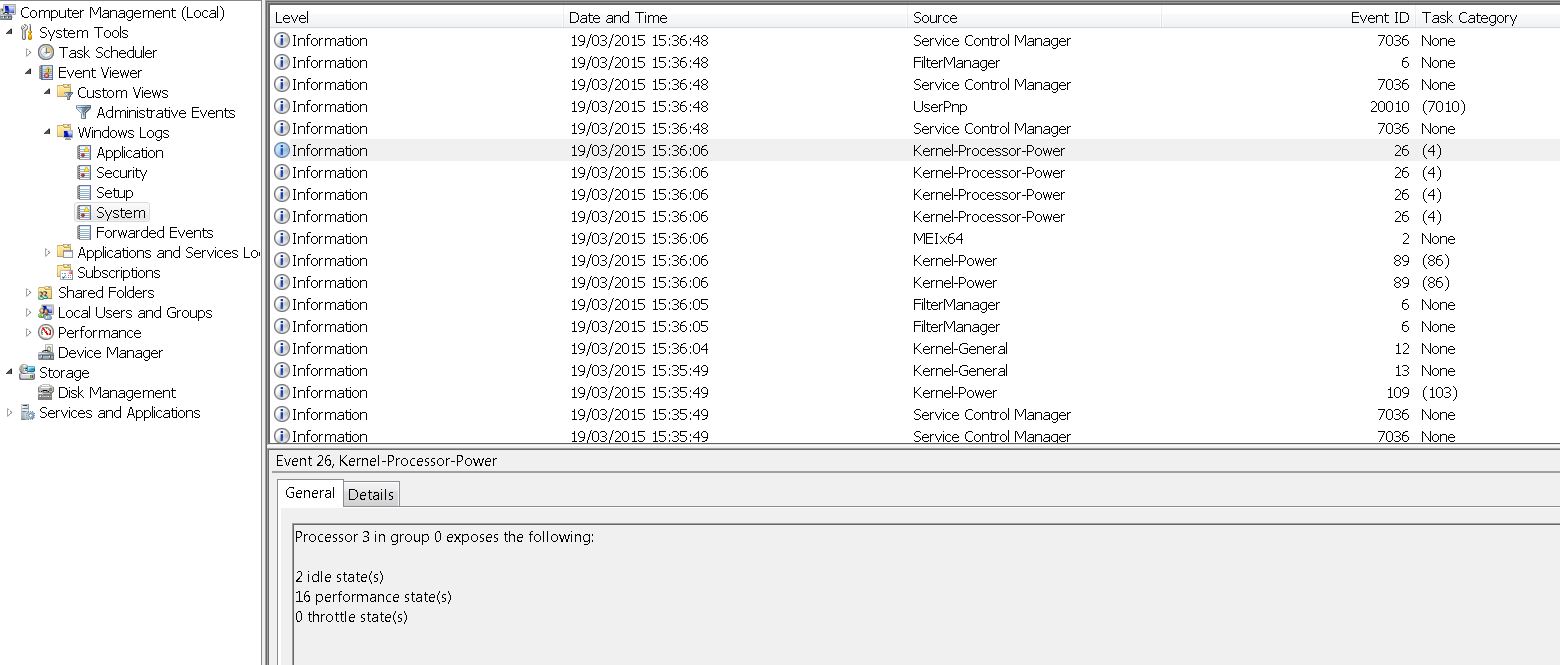
Task: Select the Application log
Action: coord(130,152)
